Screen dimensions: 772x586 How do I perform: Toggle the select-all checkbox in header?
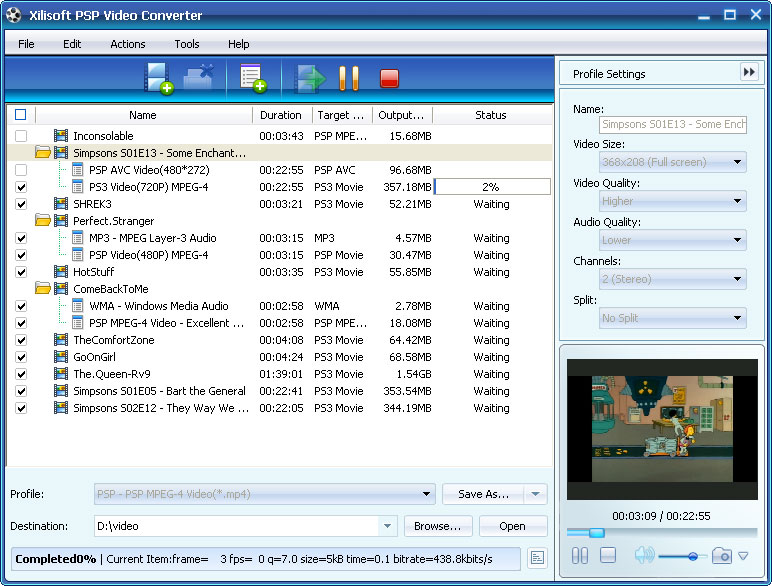point(21,115)
